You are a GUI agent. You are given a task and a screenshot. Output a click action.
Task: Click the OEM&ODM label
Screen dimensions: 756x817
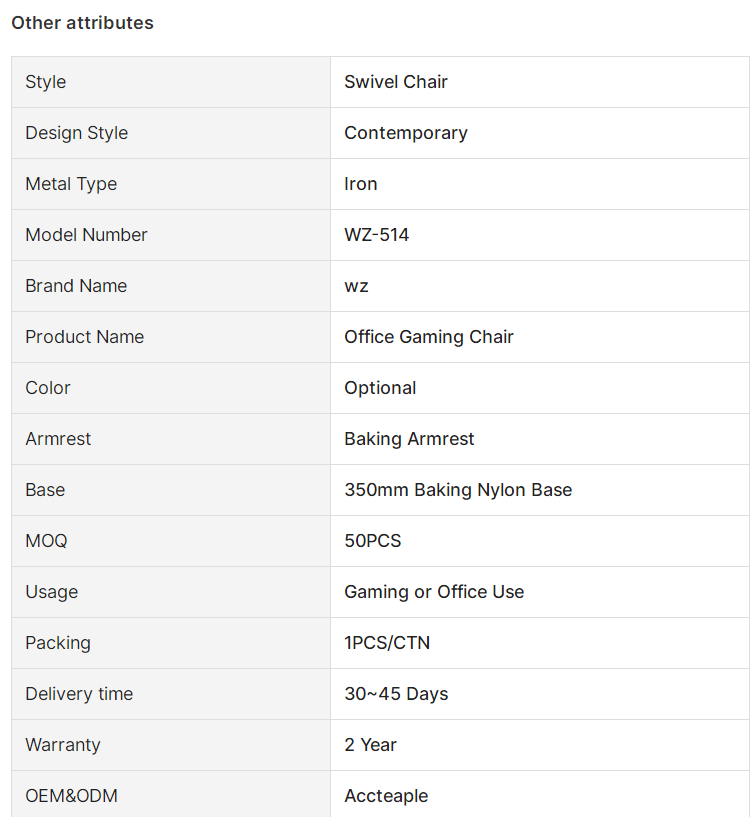coord(71,796)
